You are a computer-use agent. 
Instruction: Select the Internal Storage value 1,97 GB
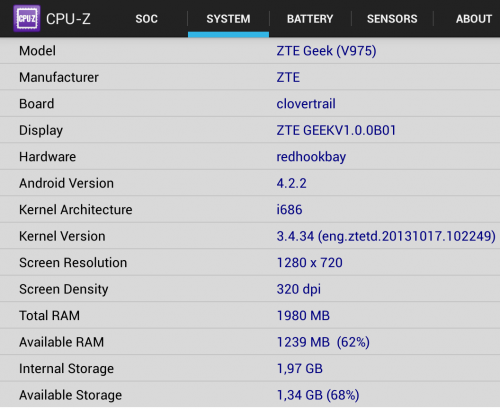click(300, 369)
